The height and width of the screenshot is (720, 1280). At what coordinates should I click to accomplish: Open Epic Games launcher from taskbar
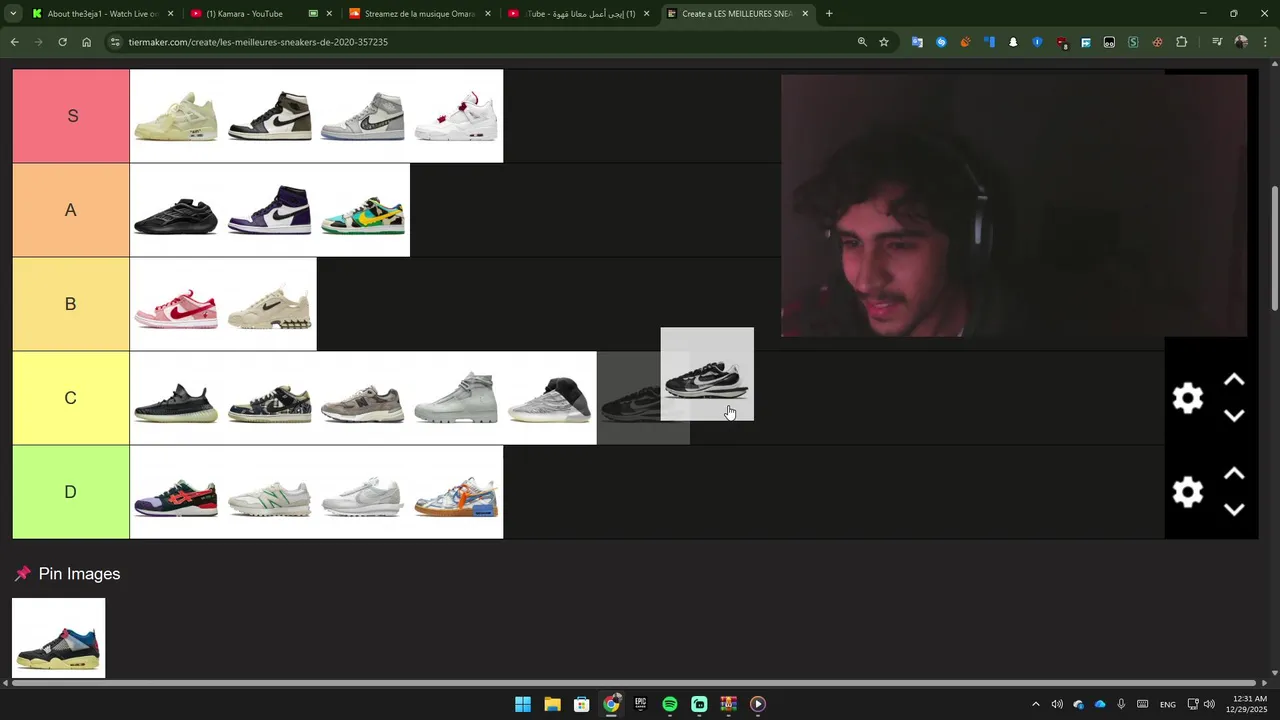640,704
